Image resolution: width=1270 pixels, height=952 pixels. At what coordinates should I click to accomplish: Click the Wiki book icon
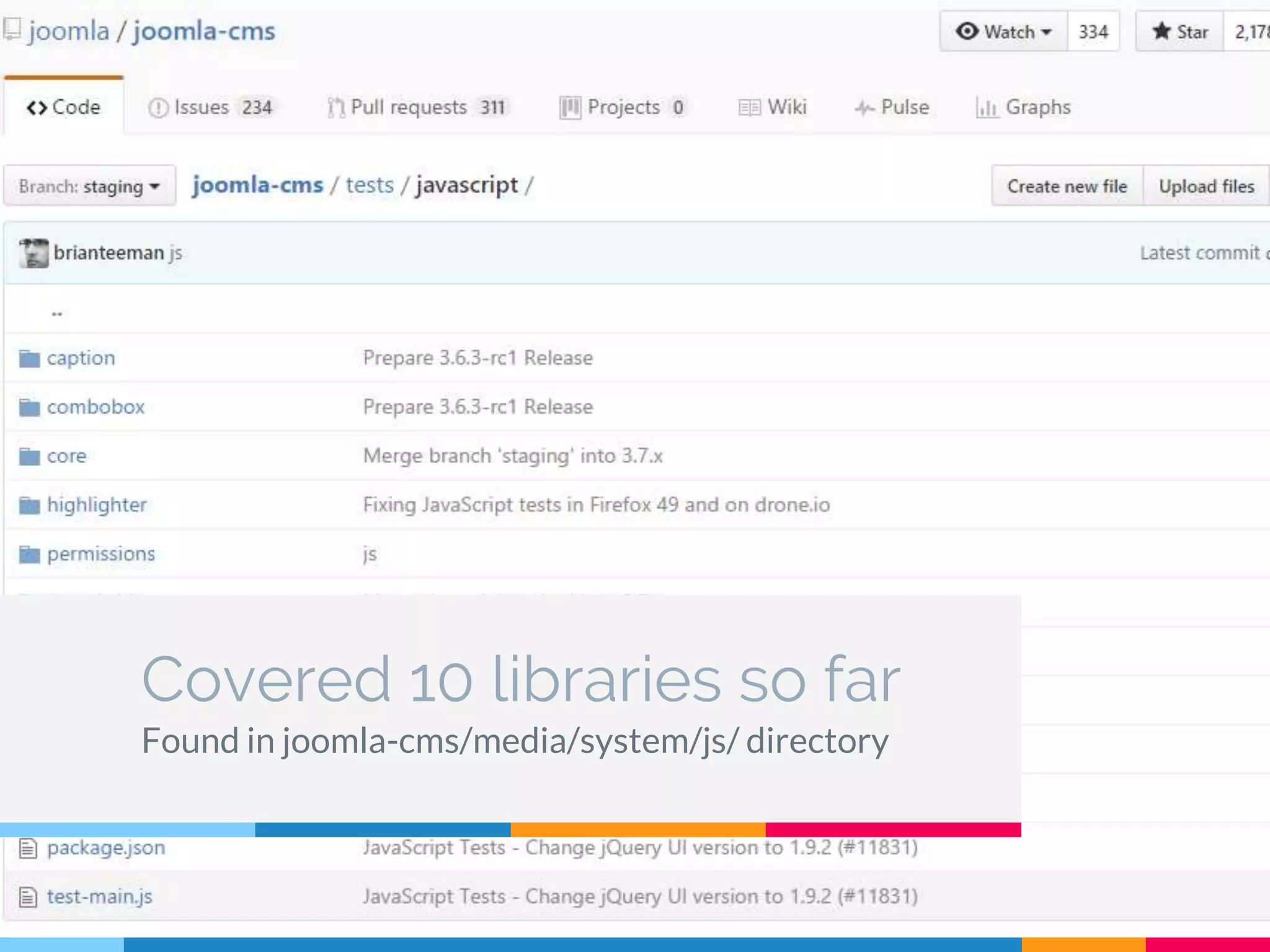pos(749,108)
